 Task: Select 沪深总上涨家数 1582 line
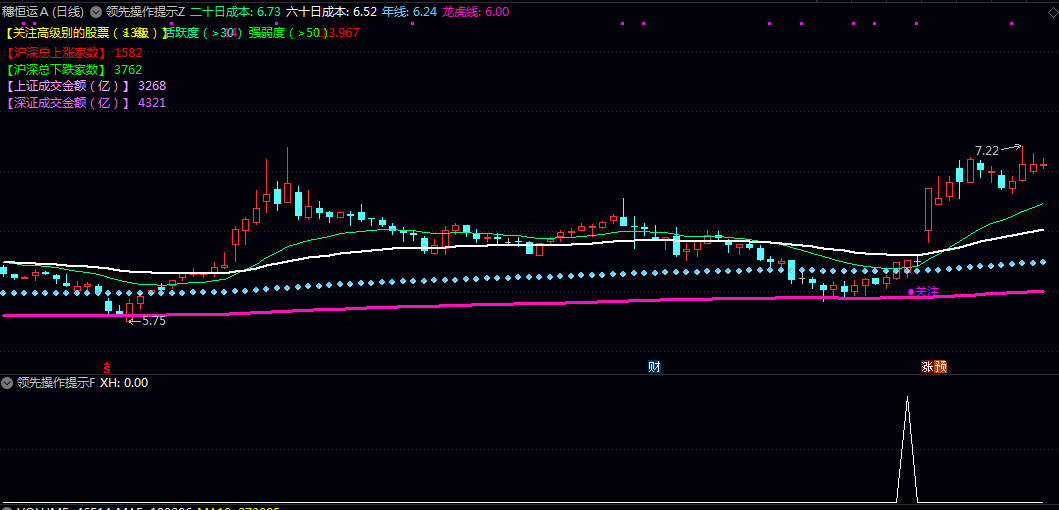pyautogui.click(x=73, y=52)
